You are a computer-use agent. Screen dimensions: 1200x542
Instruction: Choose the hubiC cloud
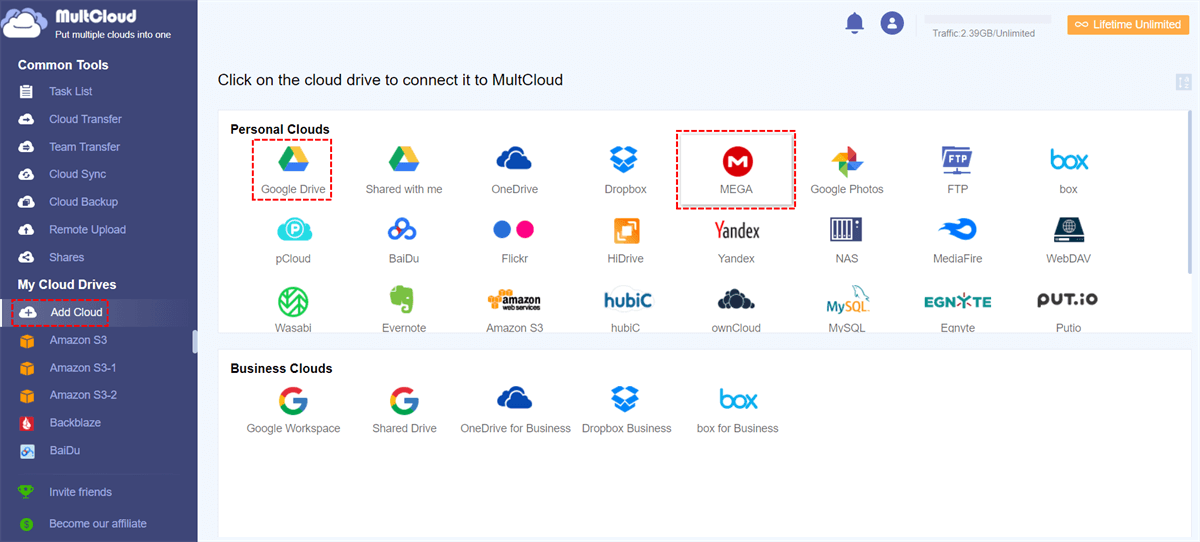626,309
